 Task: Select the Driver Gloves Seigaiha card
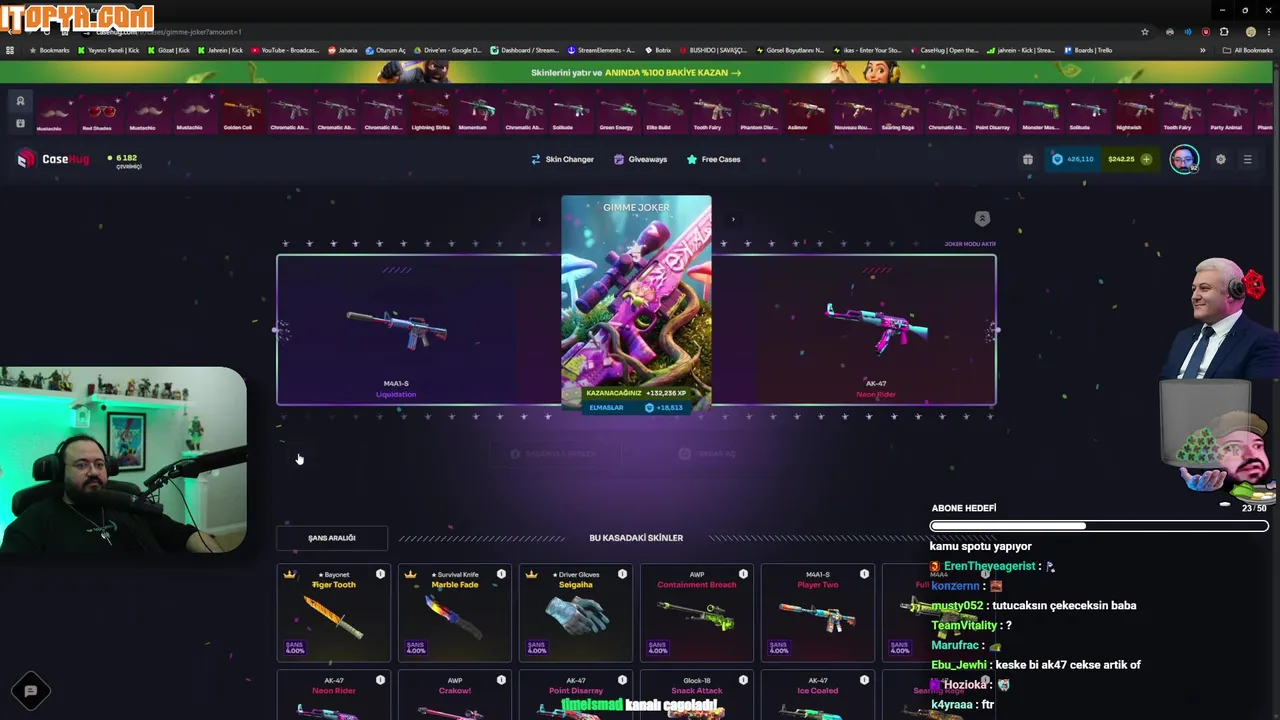tap(576, 613)
